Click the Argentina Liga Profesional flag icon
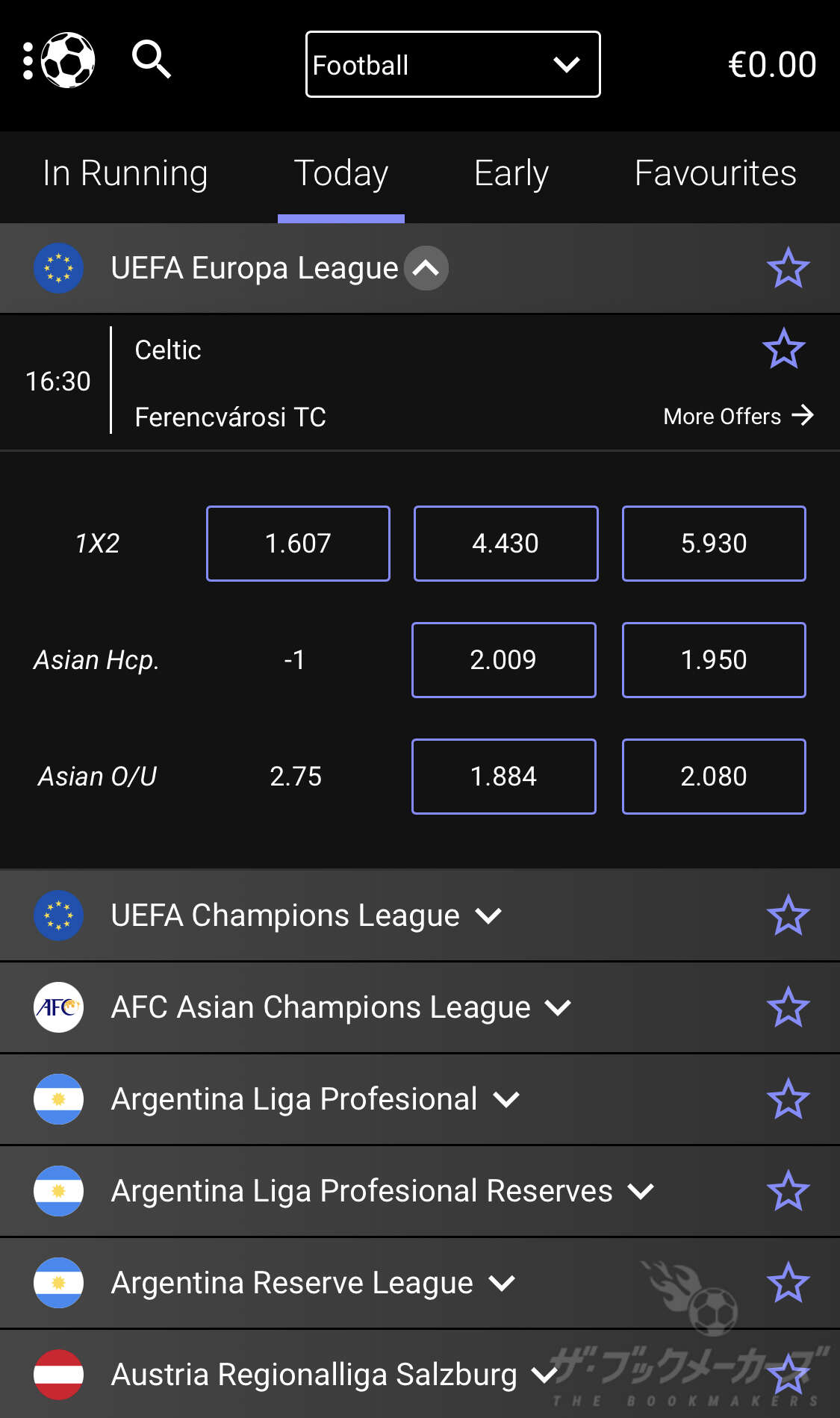 [x=58, y=1099]
